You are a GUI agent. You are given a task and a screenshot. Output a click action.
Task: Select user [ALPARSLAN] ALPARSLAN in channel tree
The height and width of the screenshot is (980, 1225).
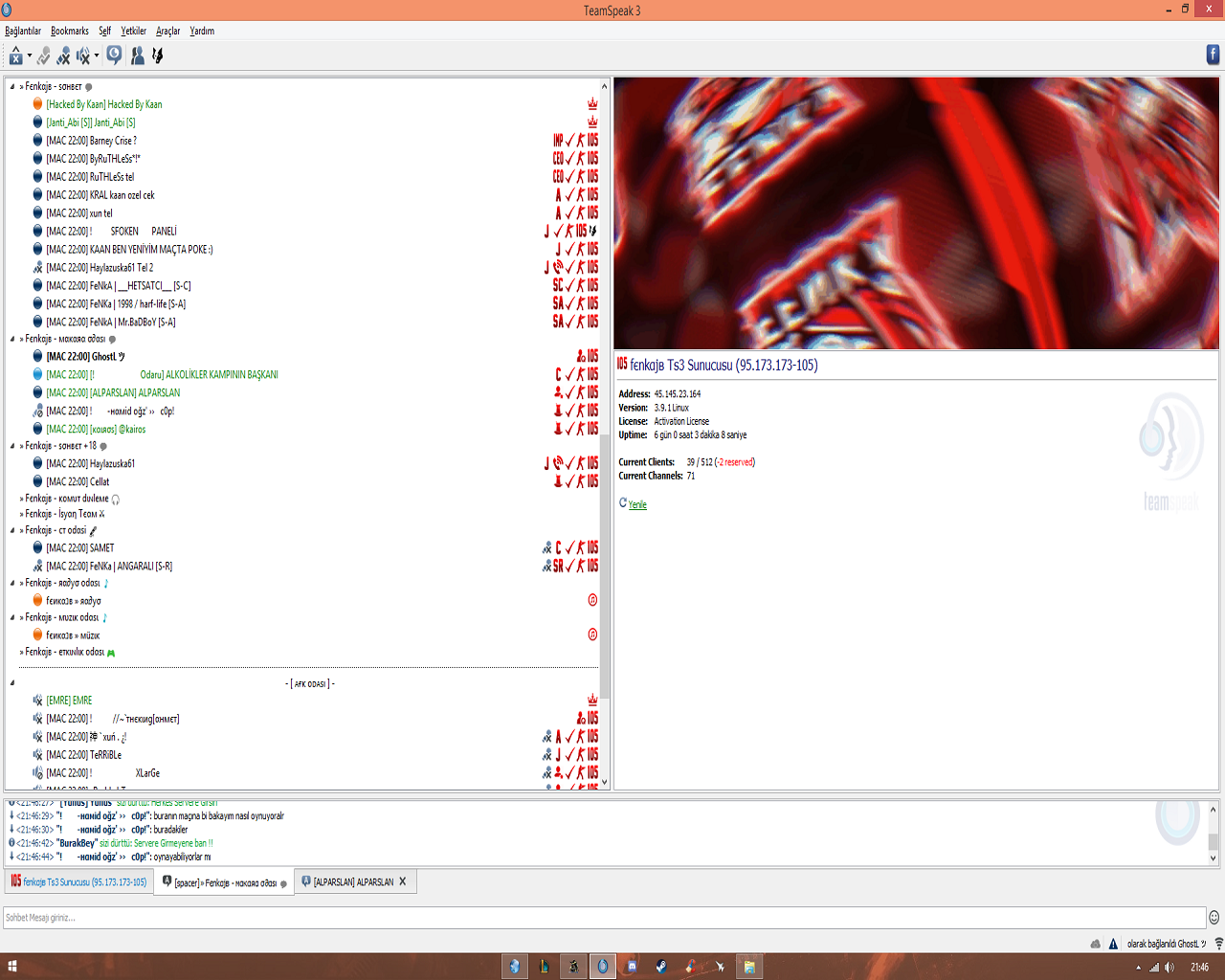click(113, 393)
